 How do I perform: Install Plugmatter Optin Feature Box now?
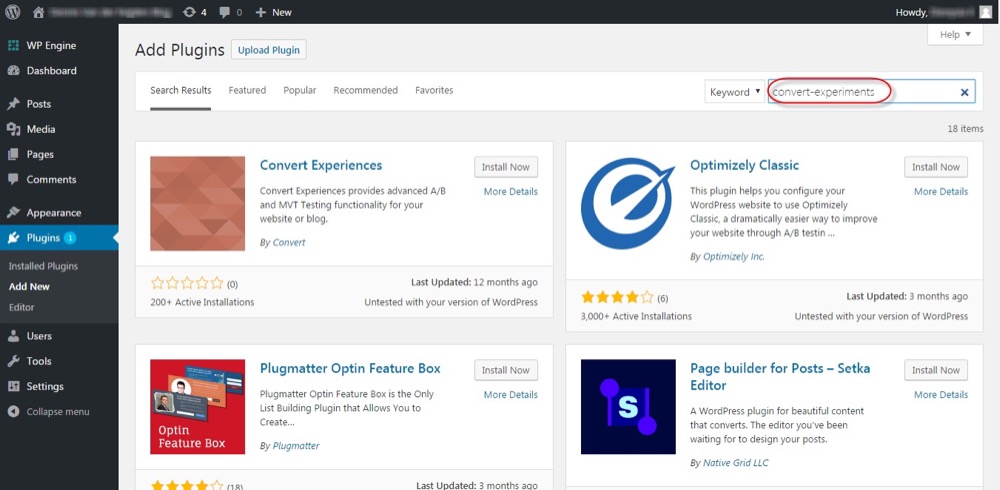(x=506, y=370)
